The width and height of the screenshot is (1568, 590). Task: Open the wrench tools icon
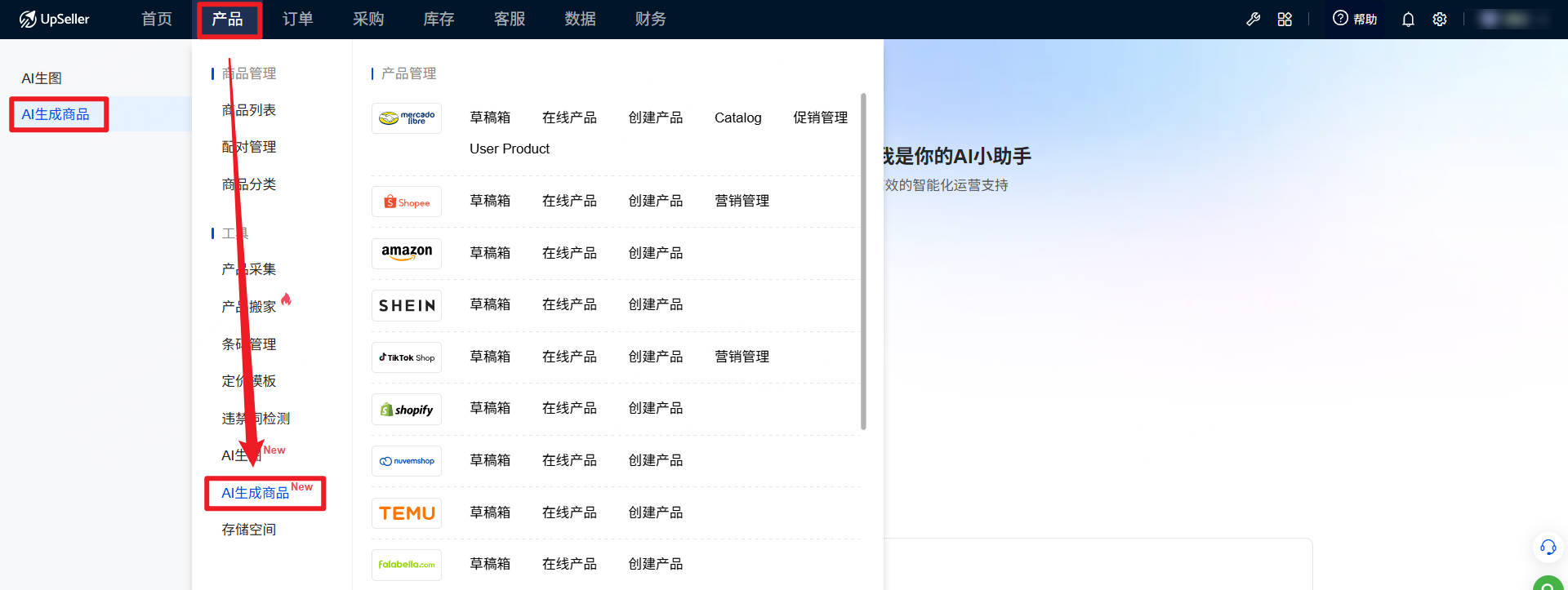point(1253,19)
